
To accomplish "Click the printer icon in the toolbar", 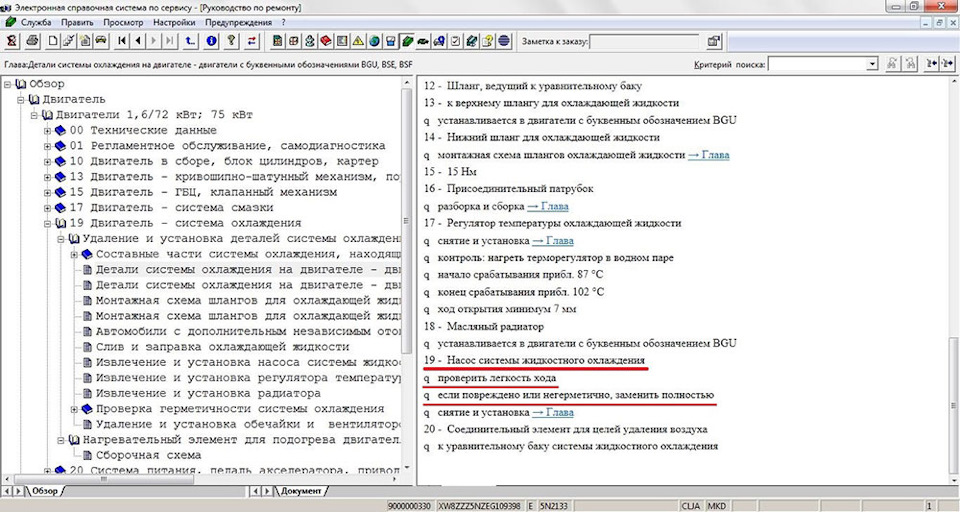I will coord(33,41).
